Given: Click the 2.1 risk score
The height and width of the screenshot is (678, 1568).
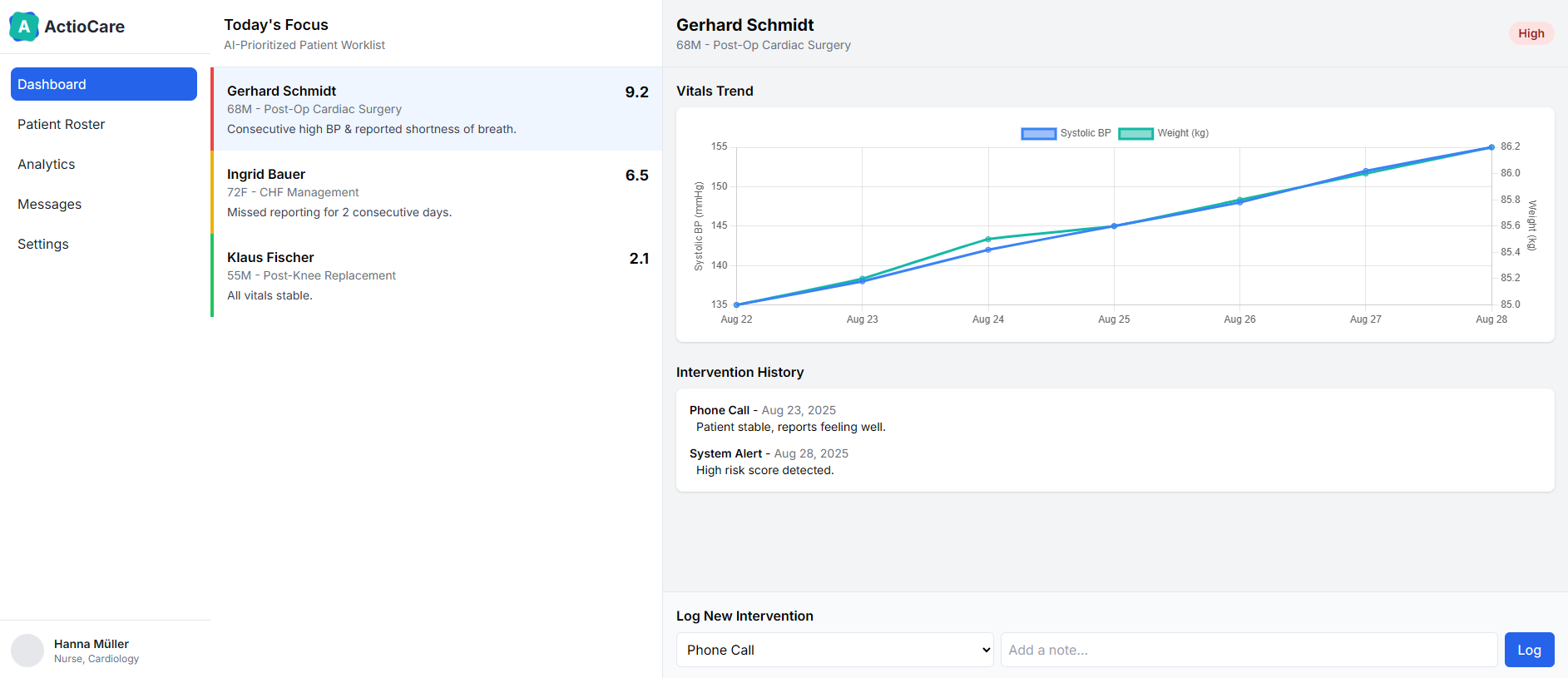Looking at the screenshot, I should pyautogui.click(x=639, y=258).
